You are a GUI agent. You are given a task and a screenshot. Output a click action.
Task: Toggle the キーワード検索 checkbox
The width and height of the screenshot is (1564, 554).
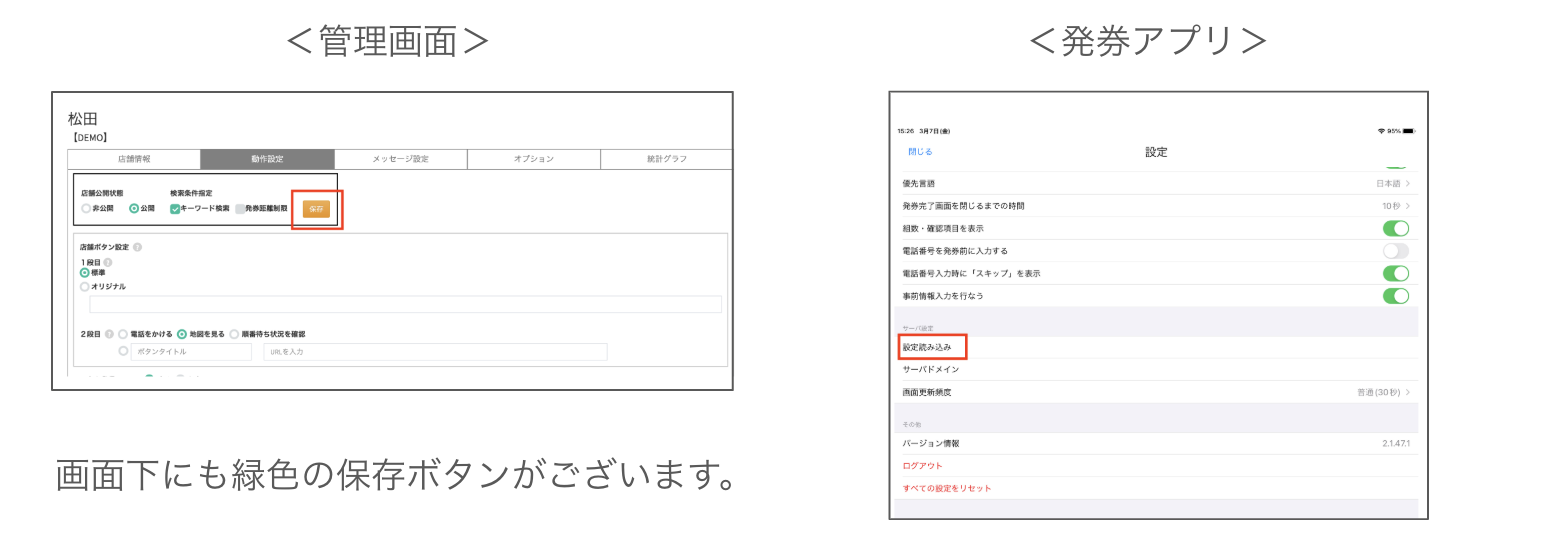(175, 209)
